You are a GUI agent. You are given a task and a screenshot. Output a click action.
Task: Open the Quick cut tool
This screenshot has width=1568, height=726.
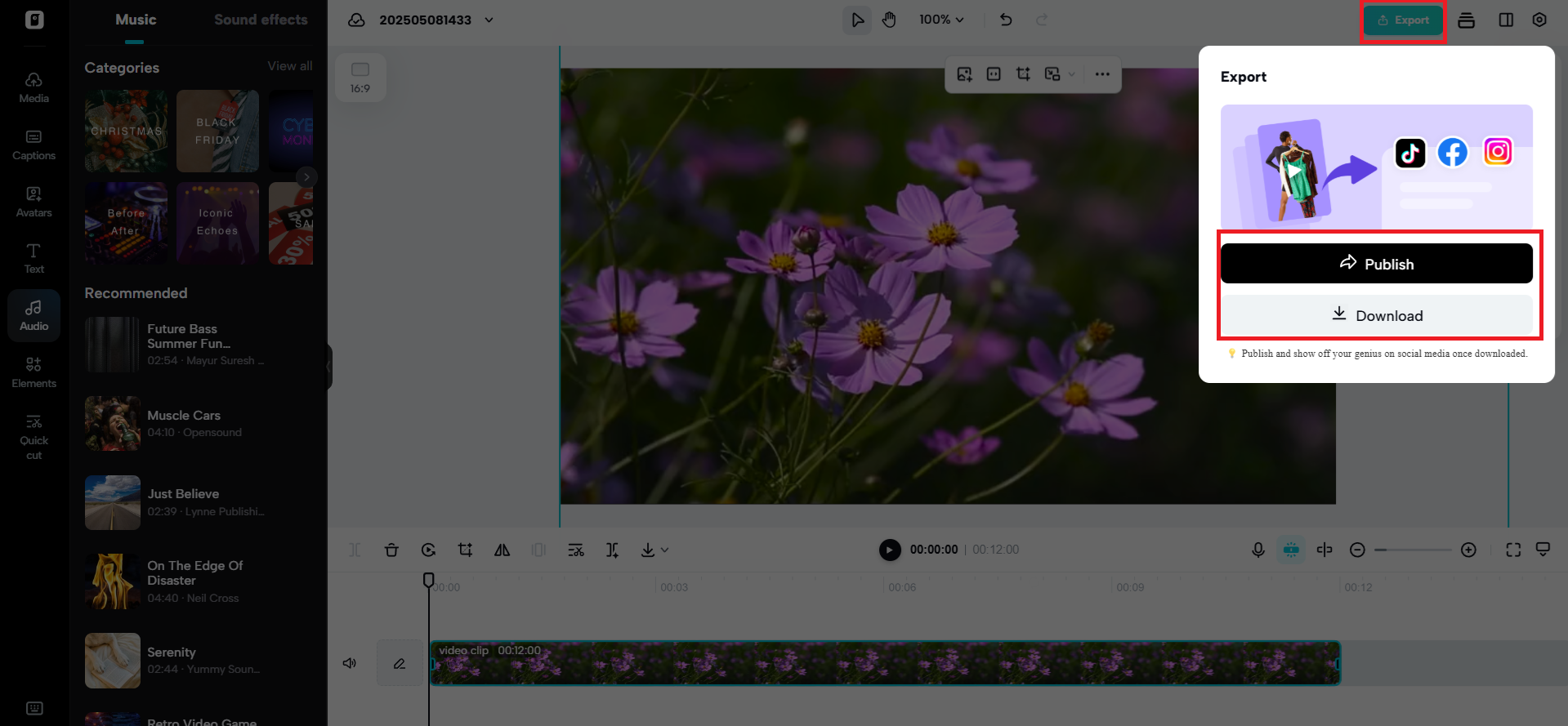tap(34, 437)
